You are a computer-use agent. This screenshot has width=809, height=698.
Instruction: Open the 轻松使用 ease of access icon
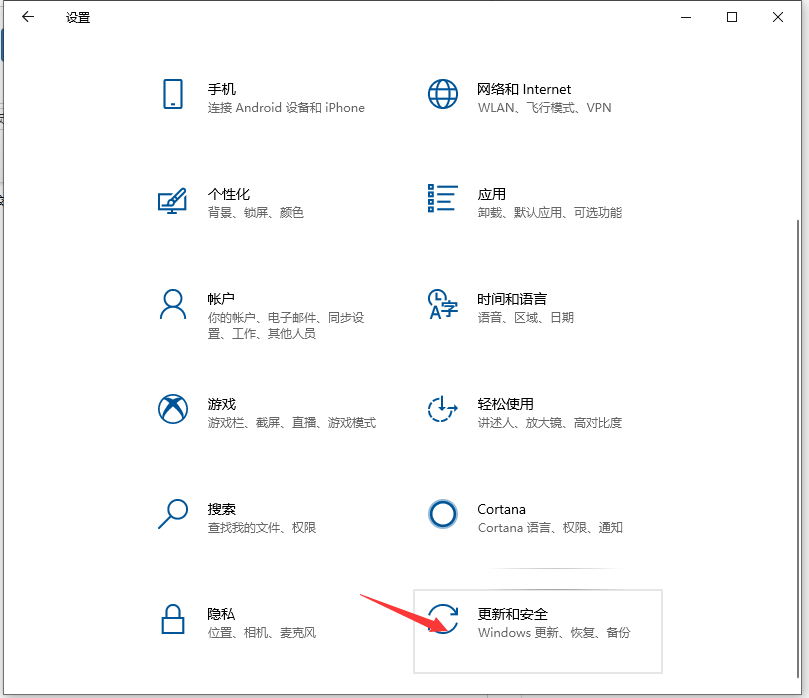click(442, 410)
